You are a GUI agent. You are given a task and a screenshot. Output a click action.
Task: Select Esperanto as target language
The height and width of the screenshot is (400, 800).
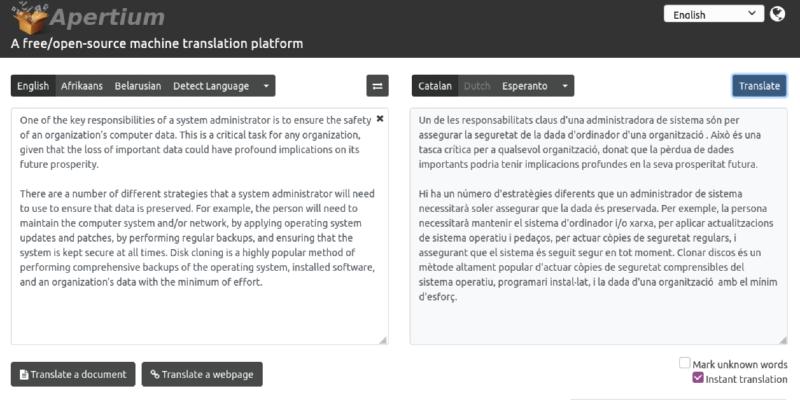click(x=524, y=86)
